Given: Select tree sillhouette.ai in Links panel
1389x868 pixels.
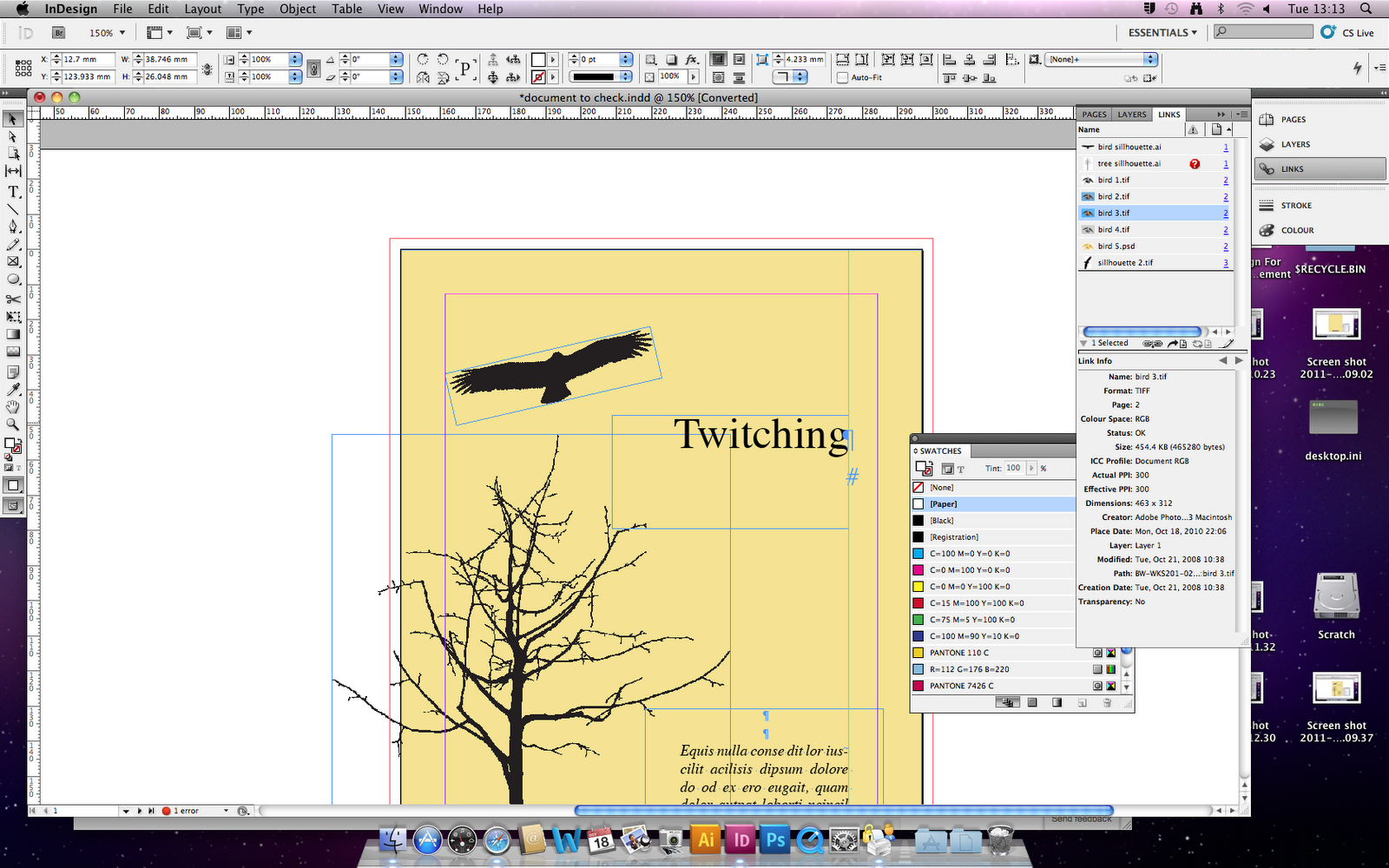Looking at the screenshot, I should pos(1129,163).
